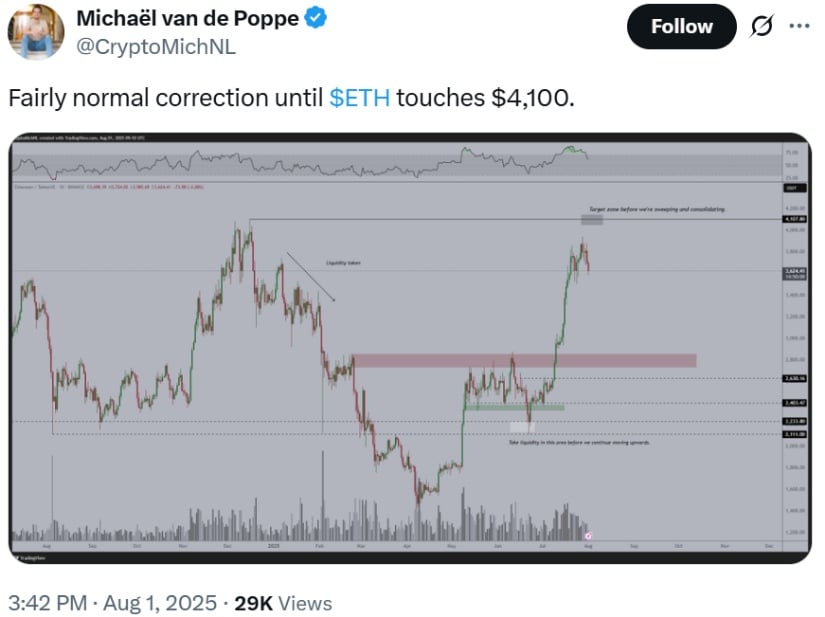Click the Michaël van de Poppe display name
825x617 pixels.
tap(188, 18)
